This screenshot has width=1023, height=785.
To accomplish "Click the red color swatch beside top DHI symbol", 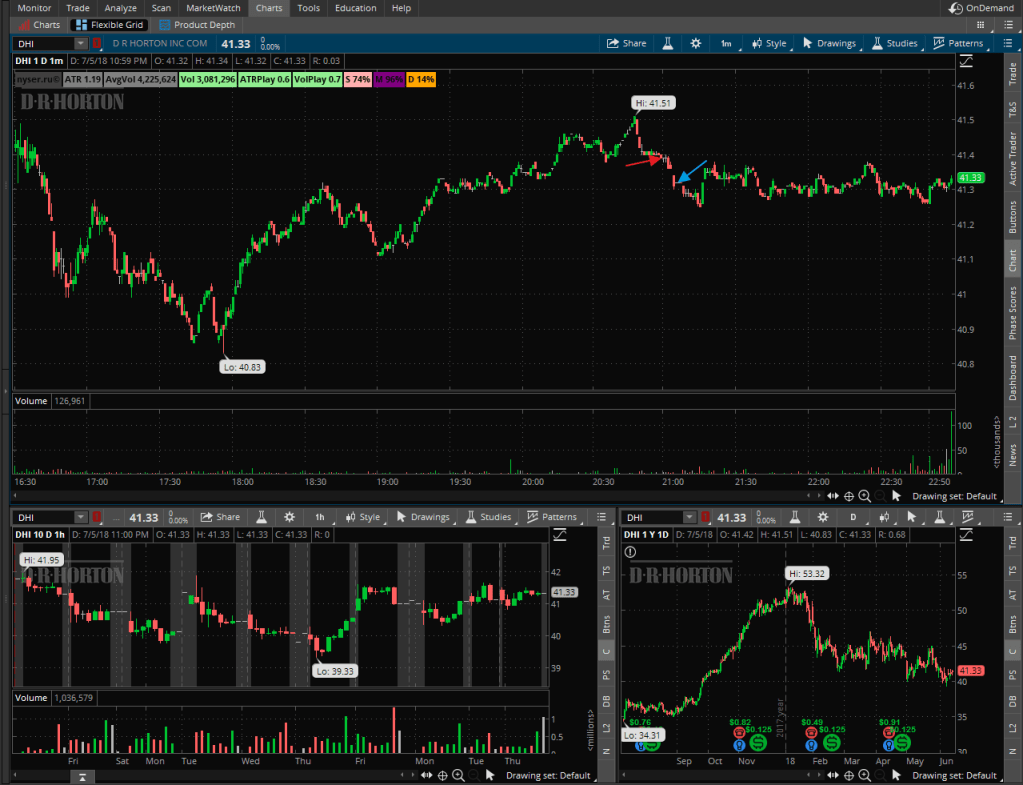I will click(97, 44).
